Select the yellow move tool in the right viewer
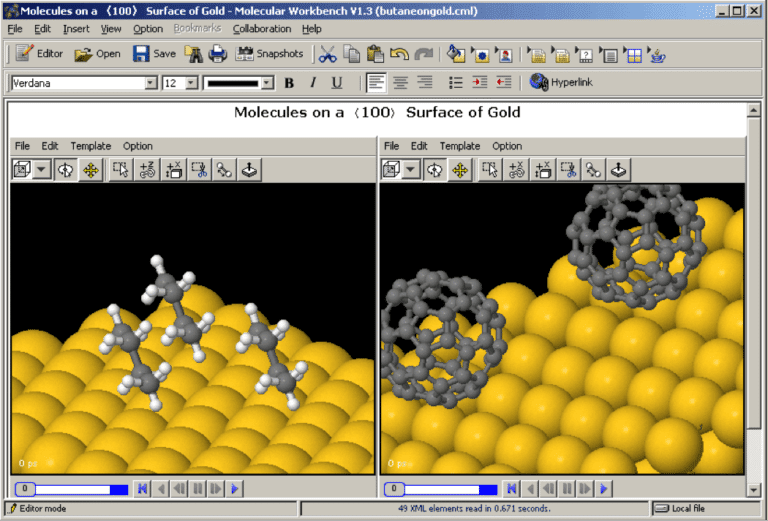Viewport: 768px width, 521px height. (460, 170)
